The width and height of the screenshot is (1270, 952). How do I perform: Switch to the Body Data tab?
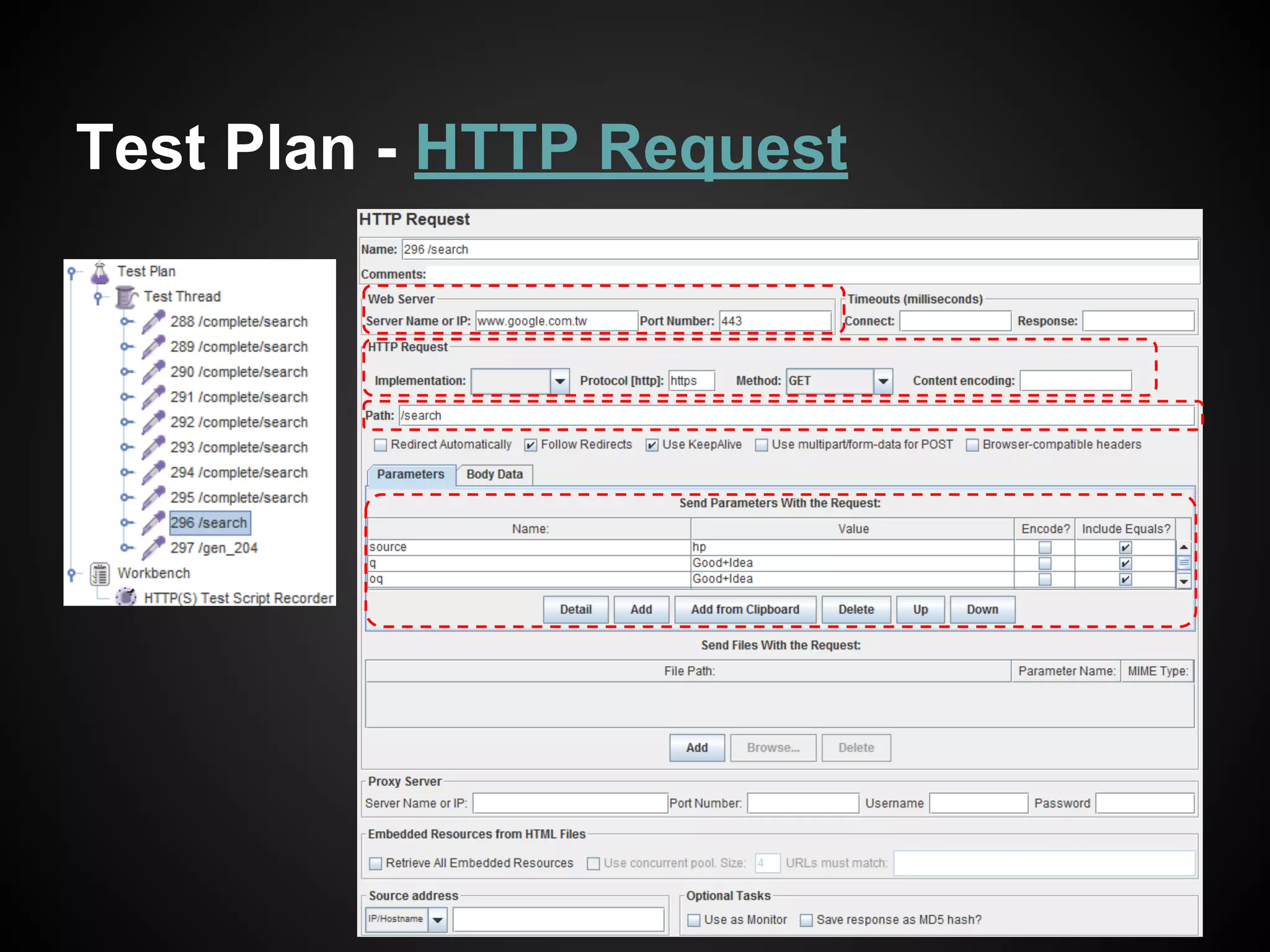(495, 475)
